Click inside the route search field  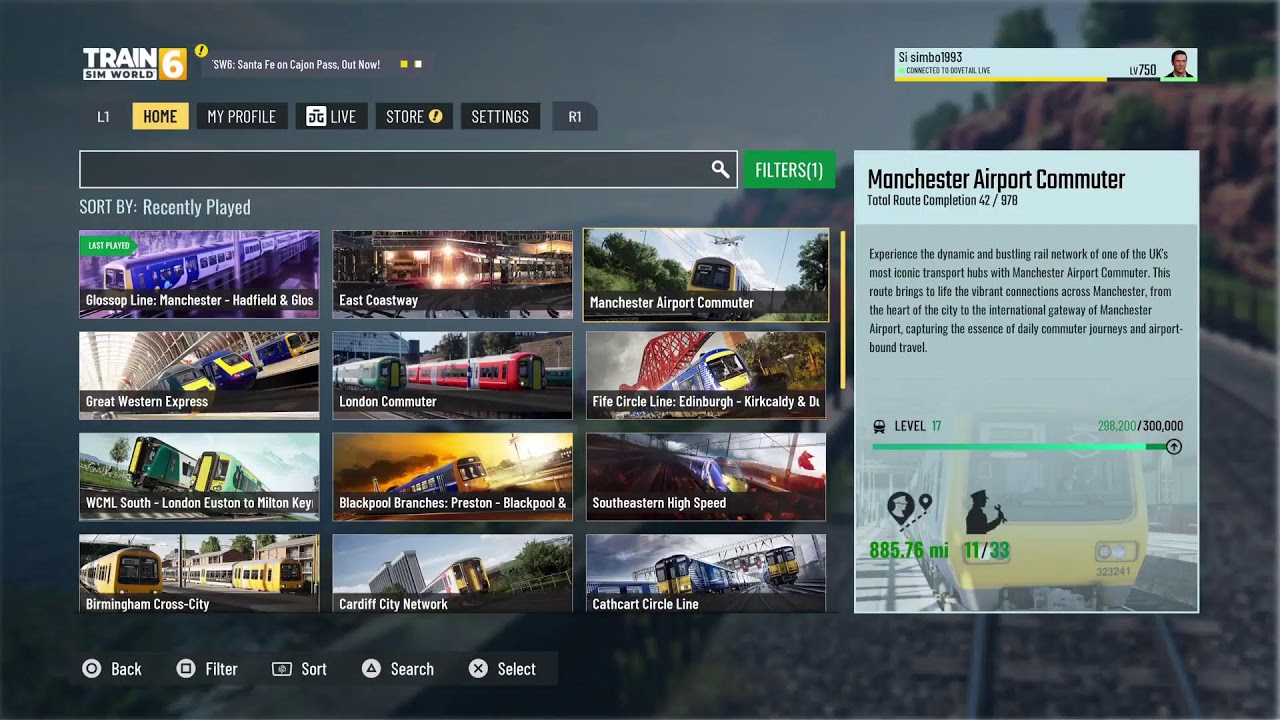pos(408,170)
